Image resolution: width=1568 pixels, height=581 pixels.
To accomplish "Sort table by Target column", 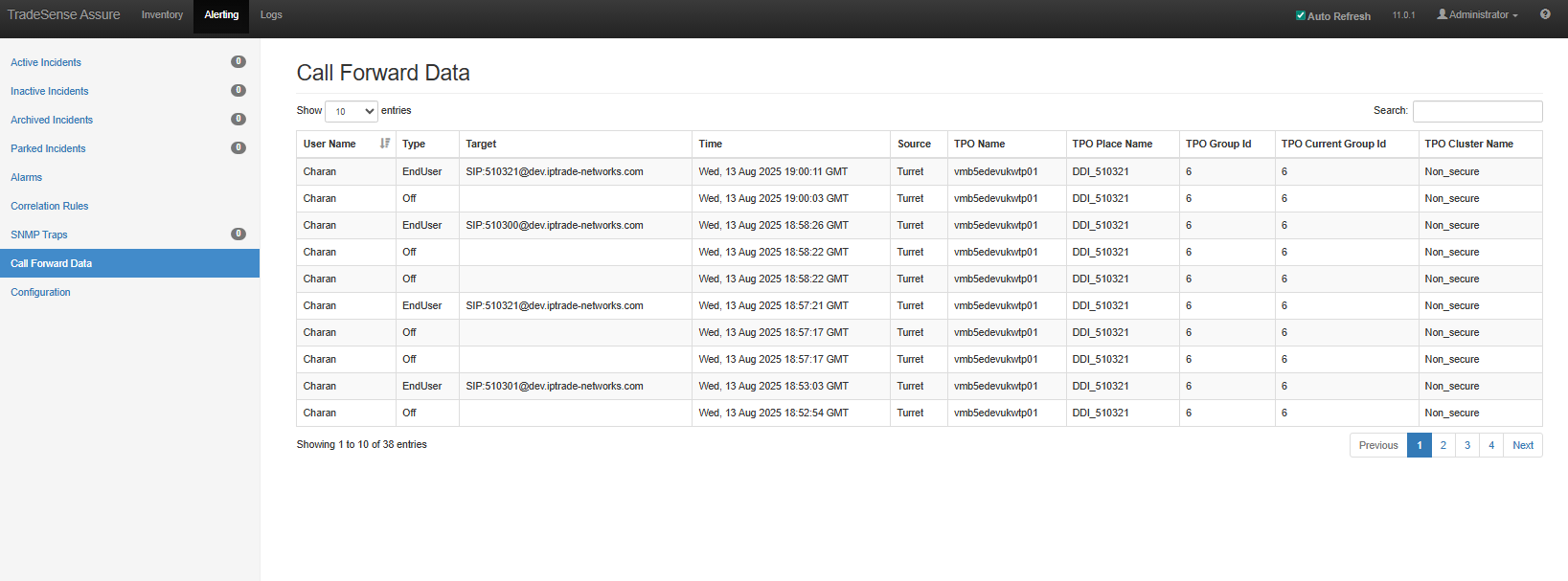I will [x=575, y=144].
